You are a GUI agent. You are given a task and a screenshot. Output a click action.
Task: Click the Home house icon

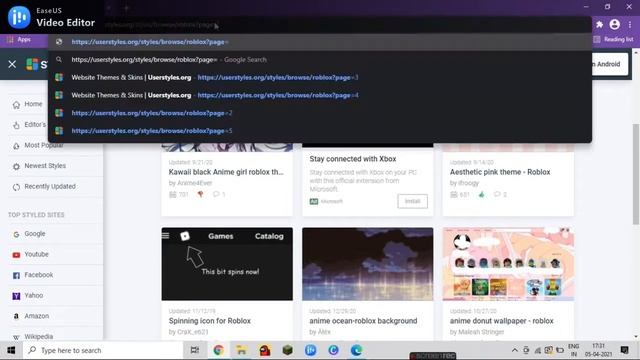click(16, 105)
